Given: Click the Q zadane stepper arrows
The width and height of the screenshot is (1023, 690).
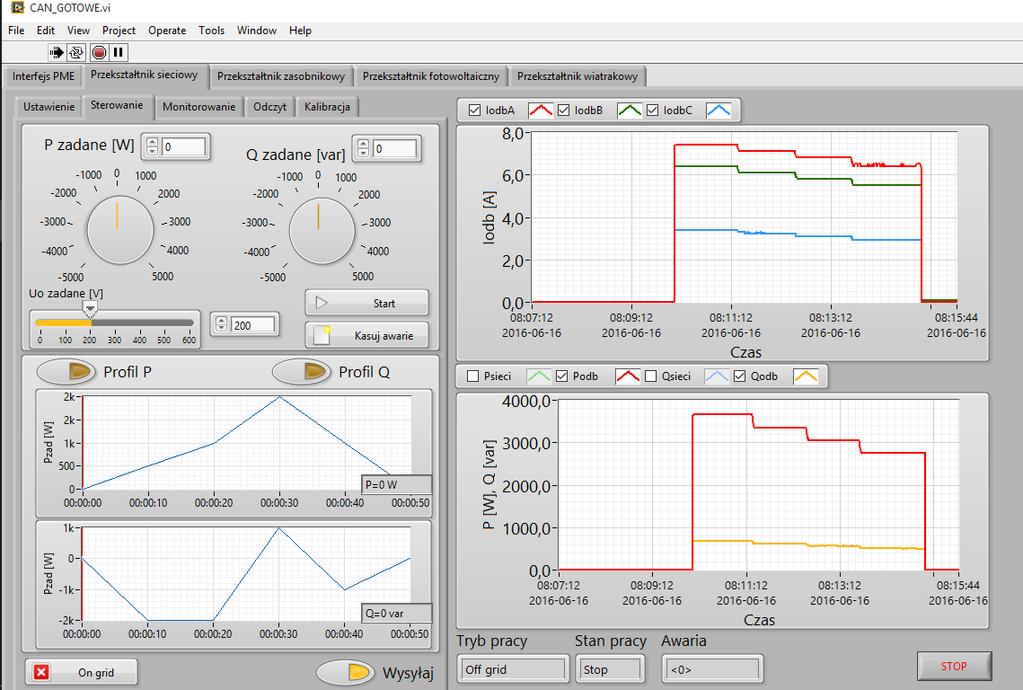Looking at the screenshot, I should click(x=363, y=148).
